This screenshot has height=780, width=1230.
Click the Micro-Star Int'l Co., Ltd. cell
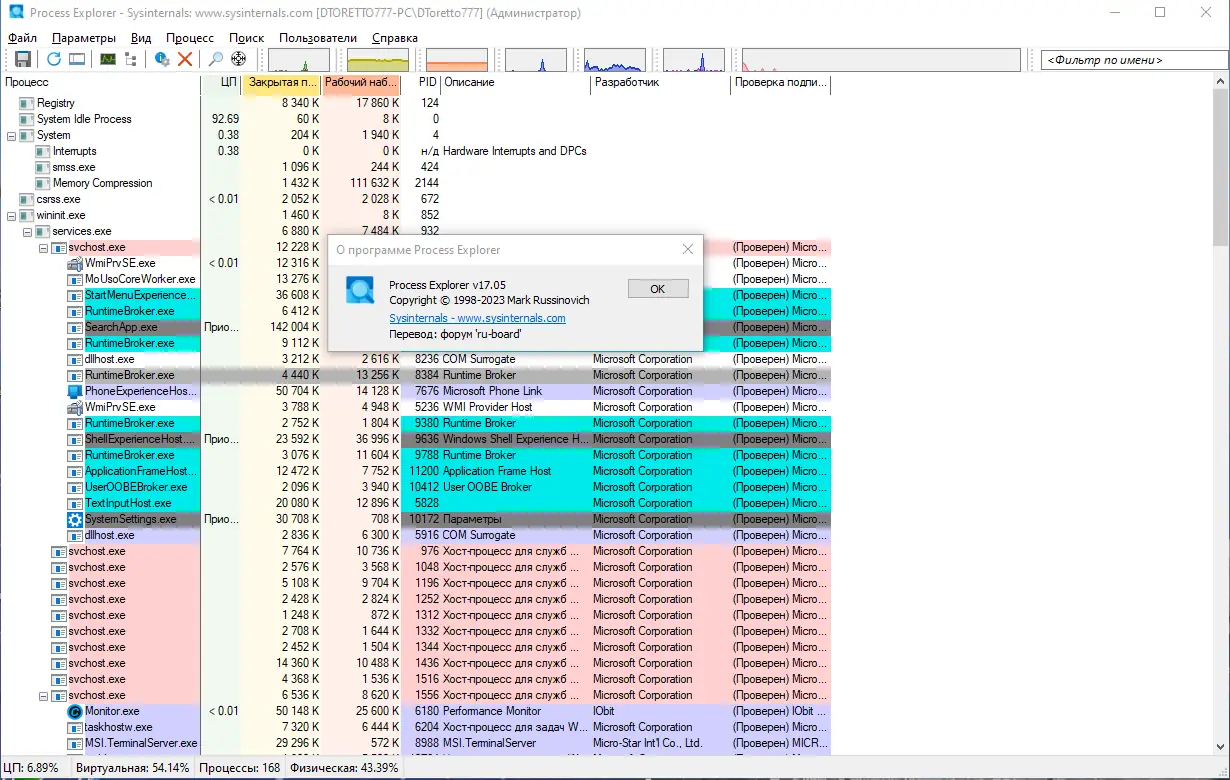(648, 743)
